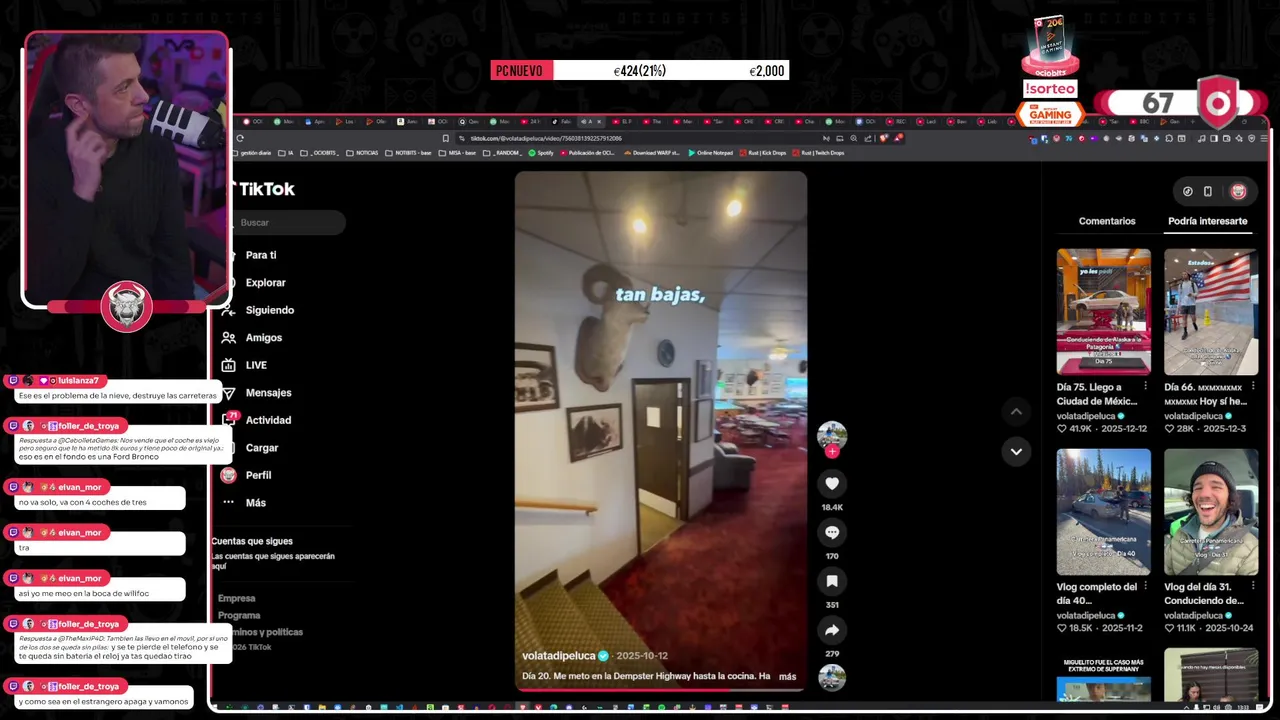Viewport: 1280px width, 720px height.
Task: Open the Online Notepad bookmark
Action: [x=710, y=153]
